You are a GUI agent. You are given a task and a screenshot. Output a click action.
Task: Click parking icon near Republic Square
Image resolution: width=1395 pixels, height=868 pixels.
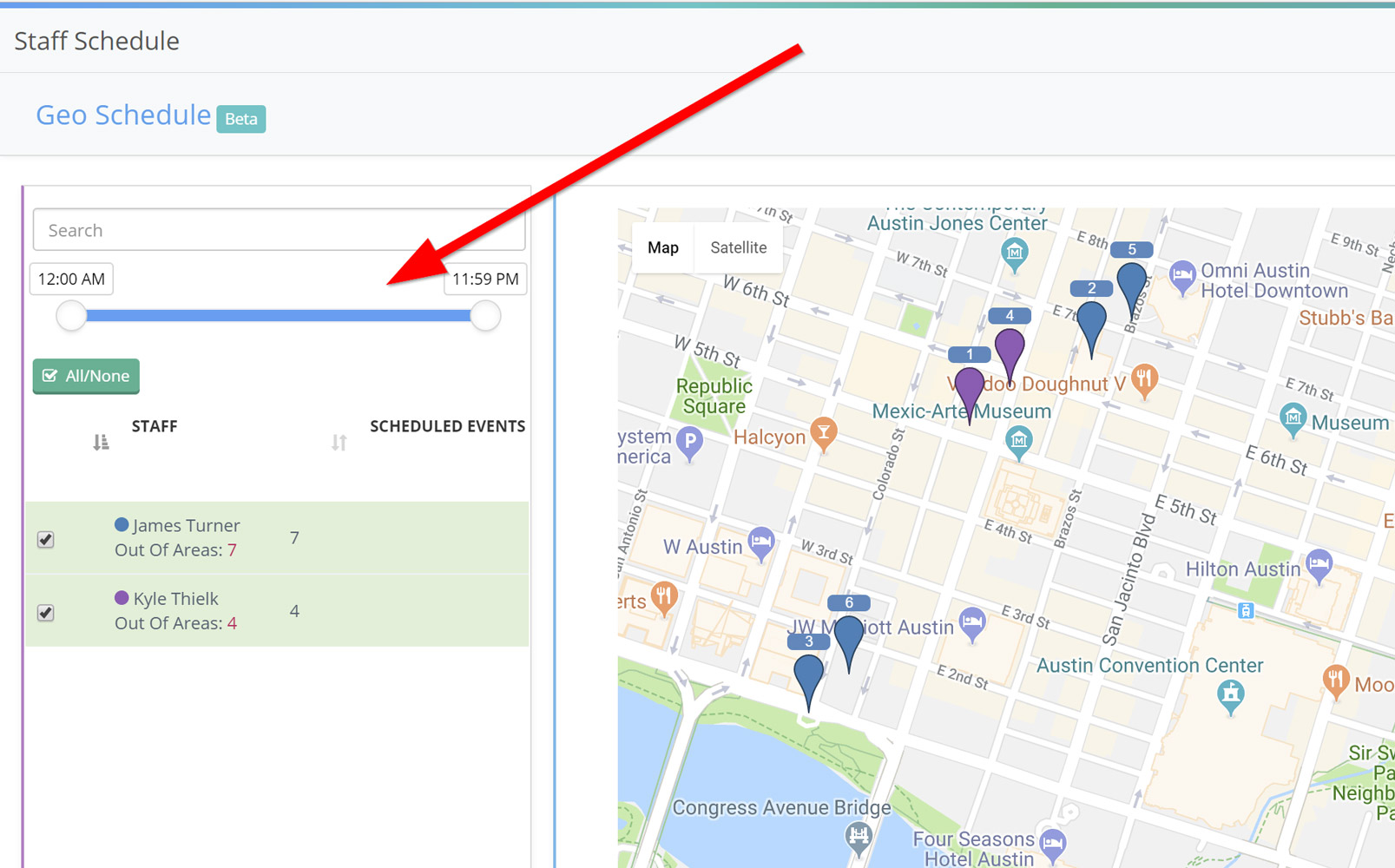point(689,444)
